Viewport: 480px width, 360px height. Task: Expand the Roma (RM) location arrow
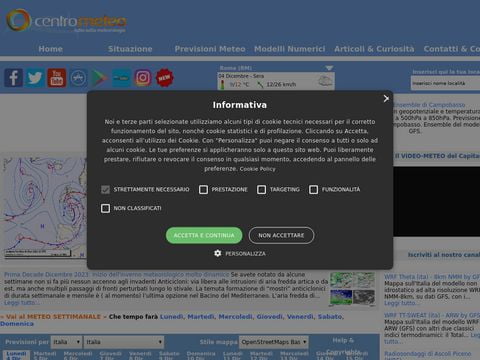click(329, 68)
